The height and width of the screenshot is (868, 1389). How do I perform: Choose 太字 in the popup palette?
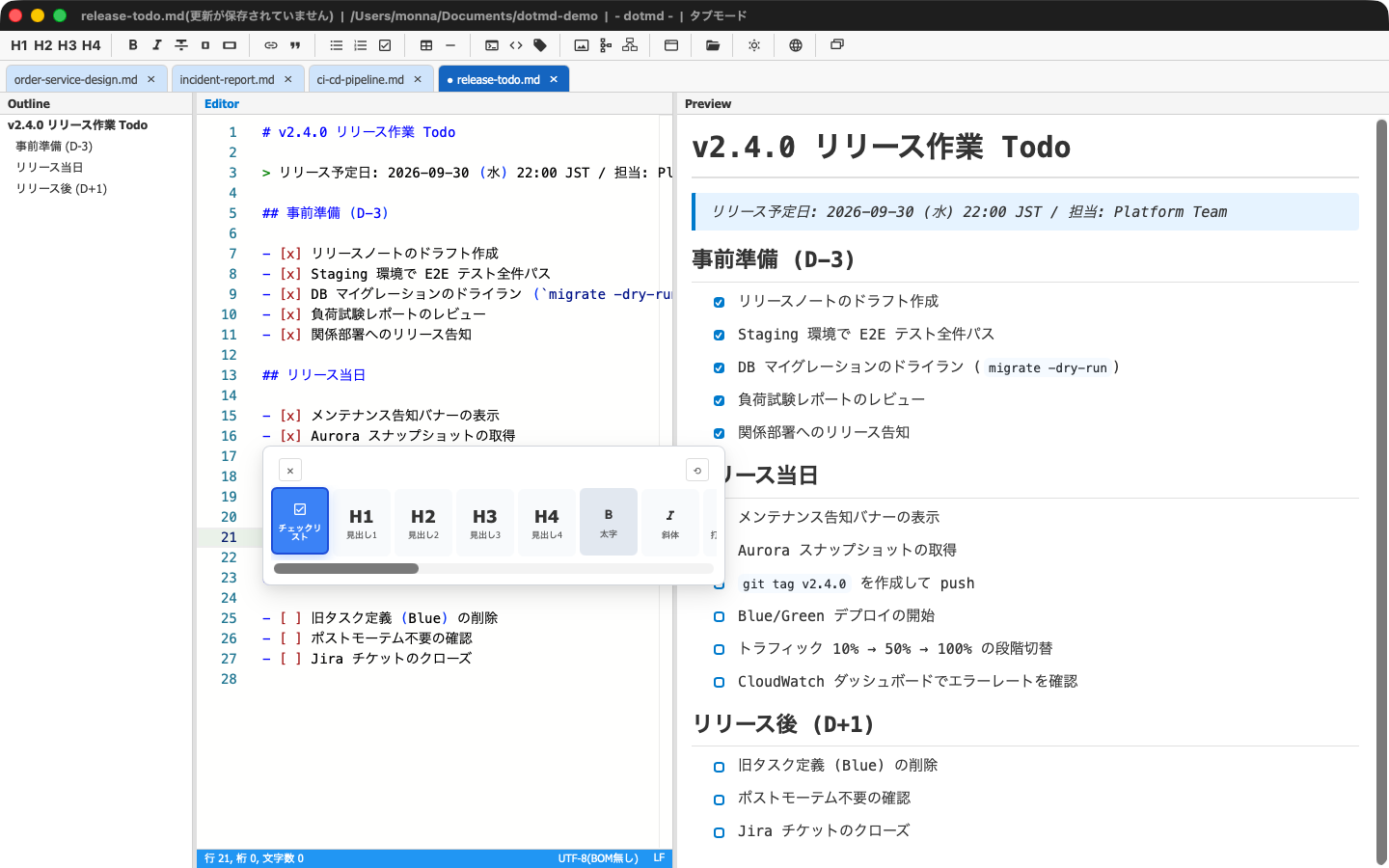609,522
